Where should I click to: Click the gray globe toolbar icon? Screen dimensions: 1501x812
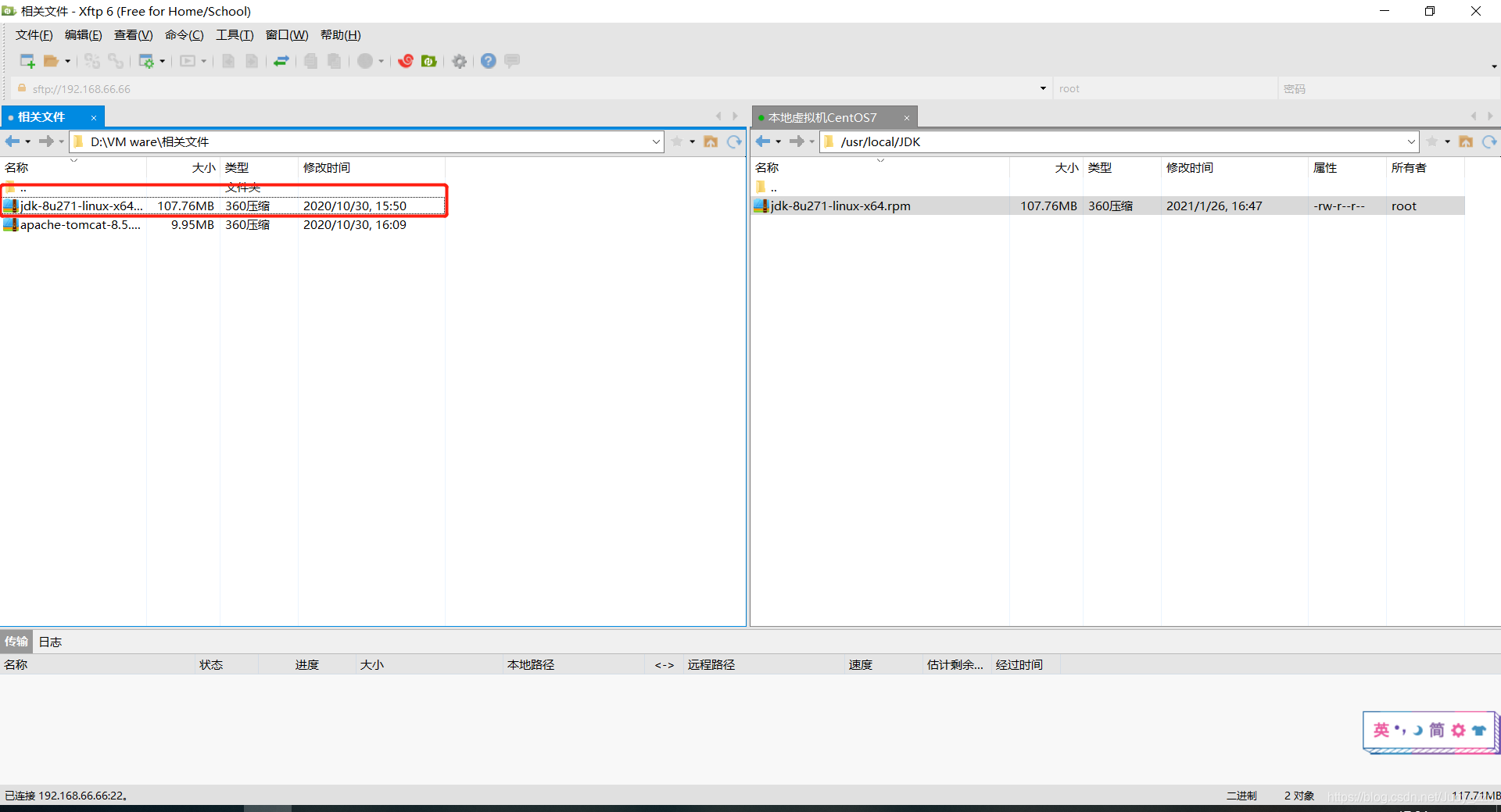click(x=365, y=61)
